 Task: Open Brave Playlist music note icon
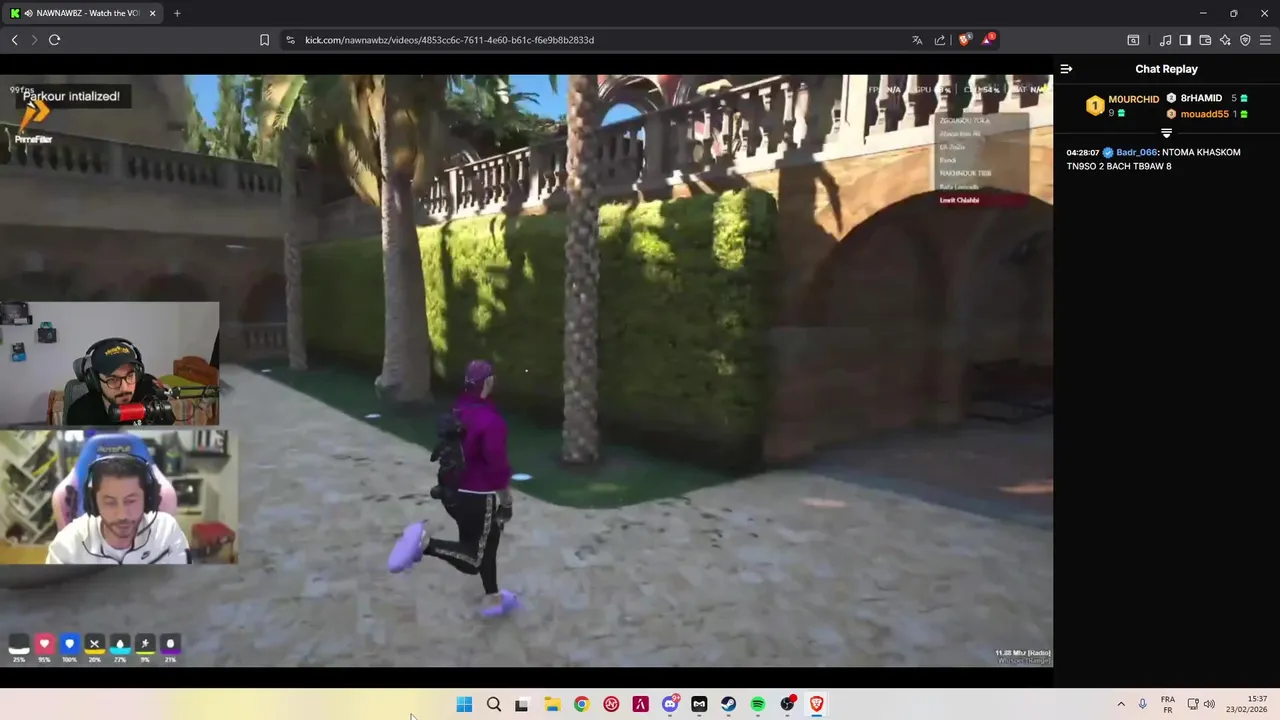pyautogui.click(x=1165, y=40)
